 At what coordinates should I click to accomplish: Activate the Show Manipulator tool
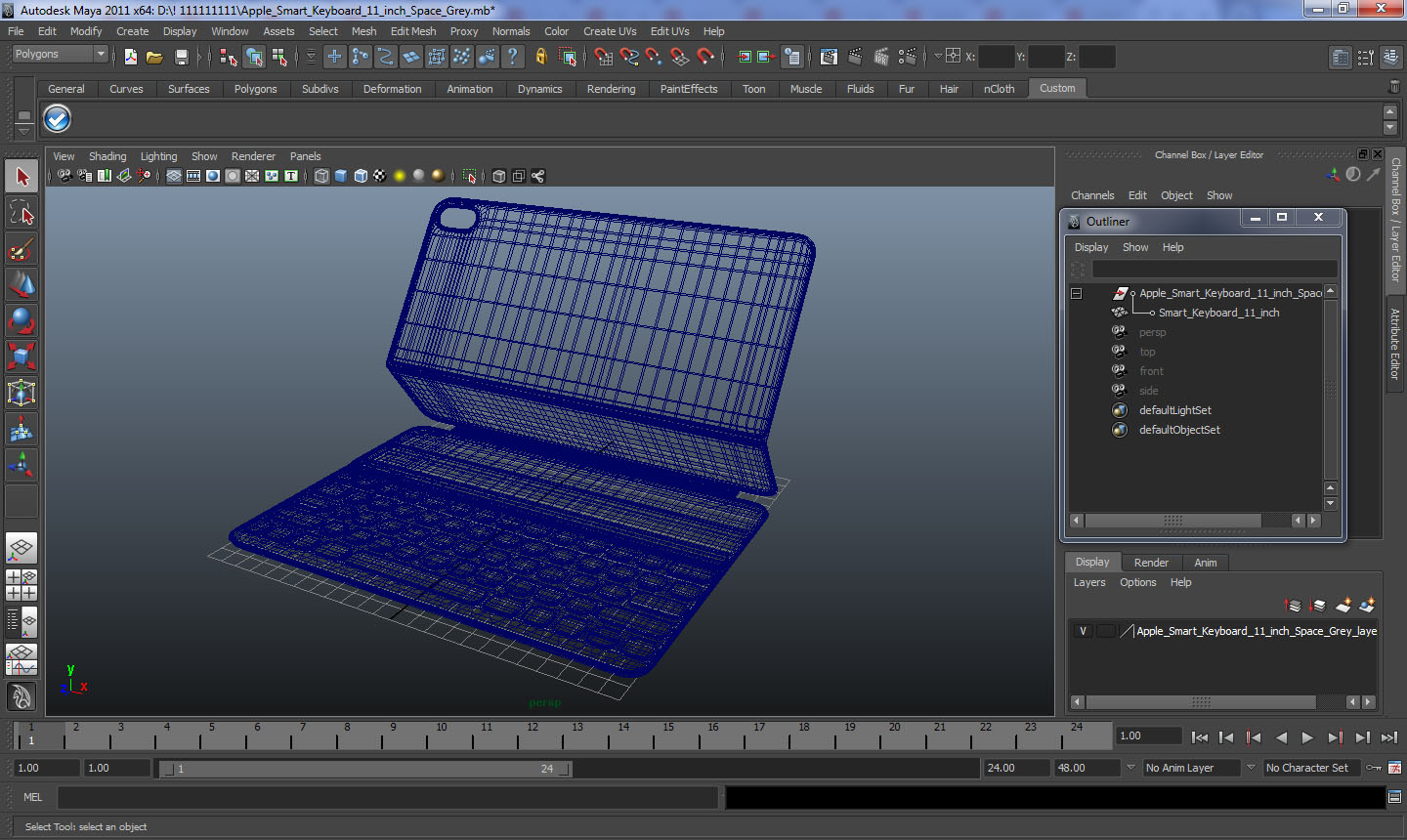point(21,465)
